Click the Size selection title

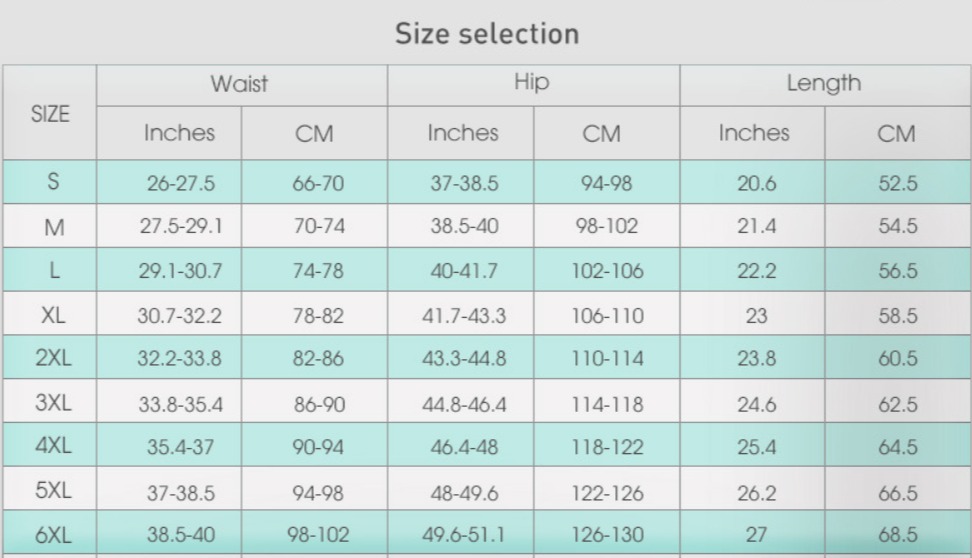point(487,33)
